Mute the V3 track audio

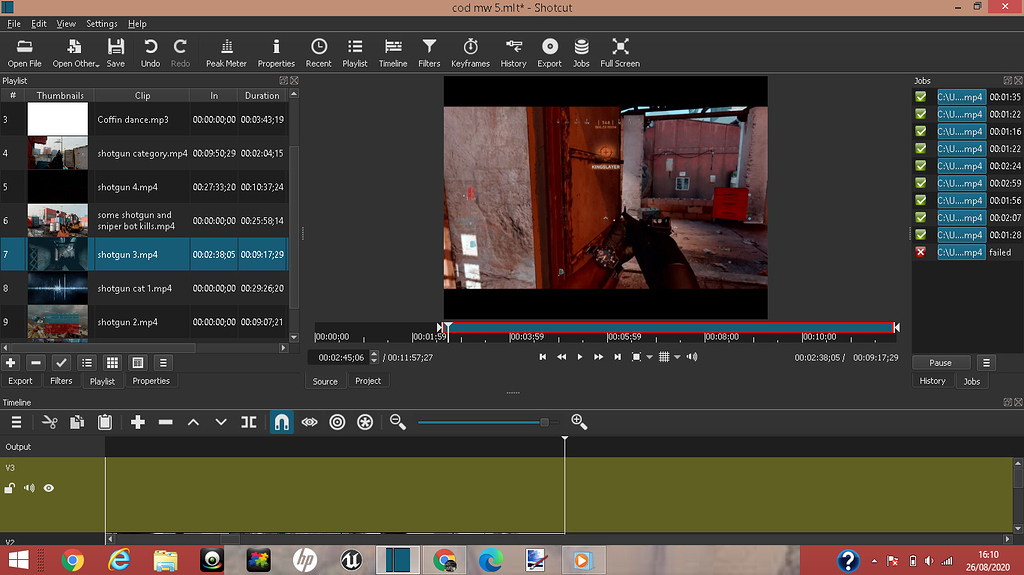29,488
